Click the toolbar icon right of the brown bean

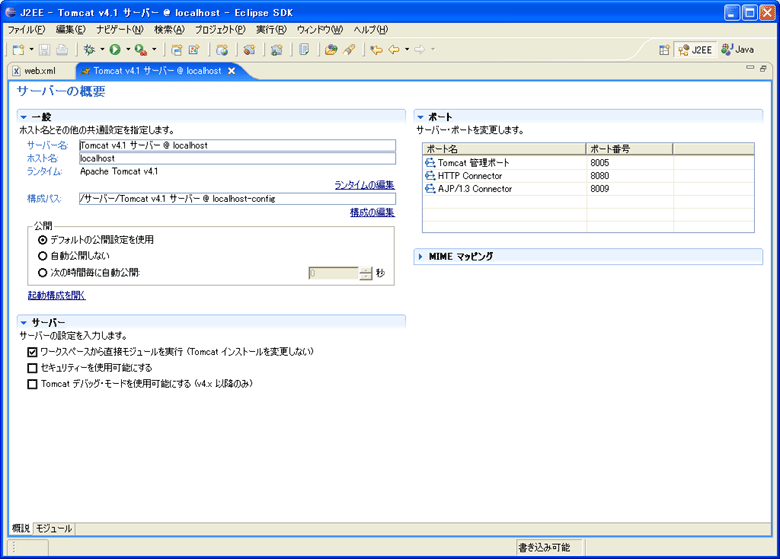[x=277, y=50]
